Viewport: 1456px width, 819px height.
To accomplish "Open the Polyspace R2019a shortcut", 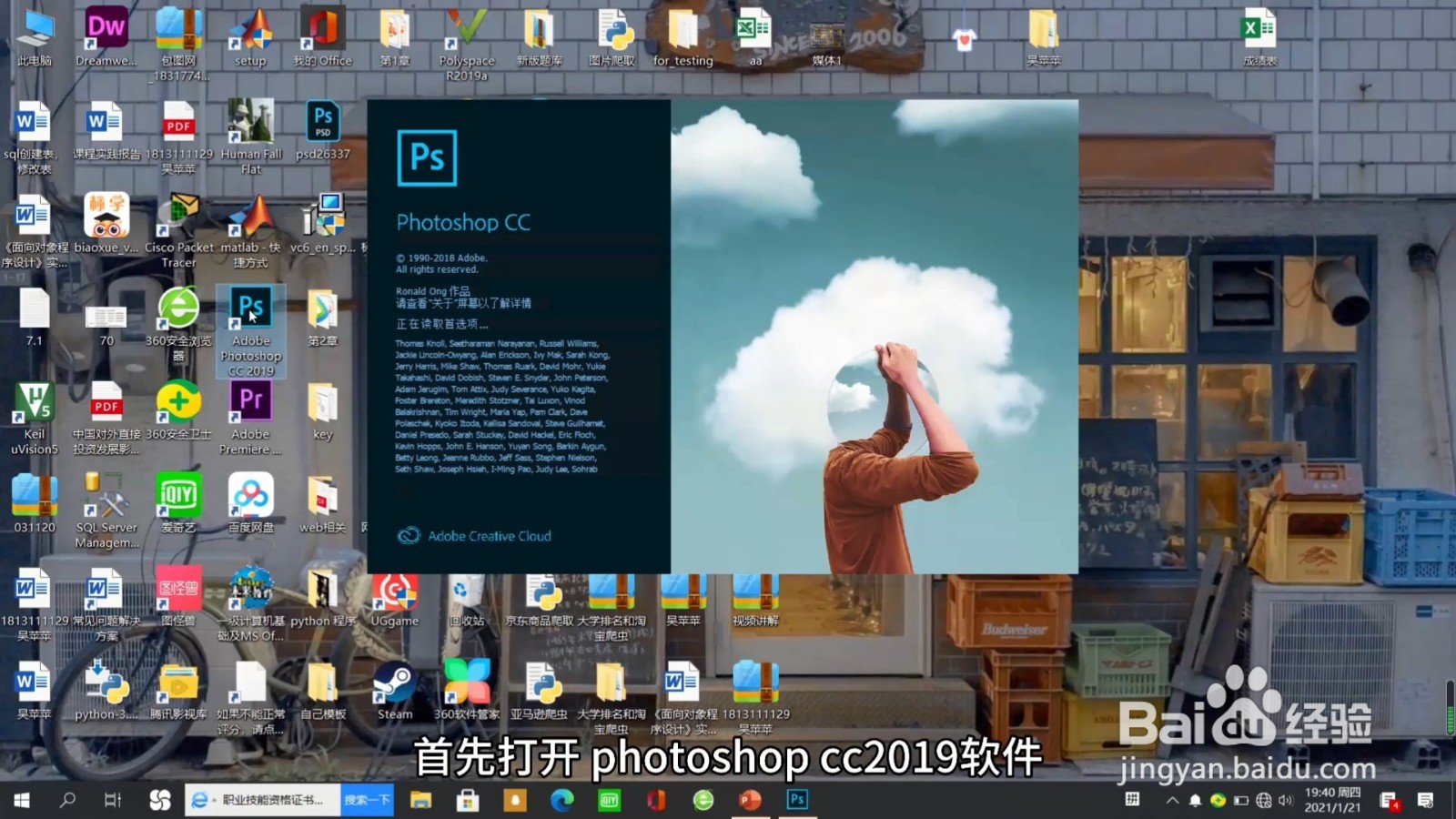I will 466,43.
